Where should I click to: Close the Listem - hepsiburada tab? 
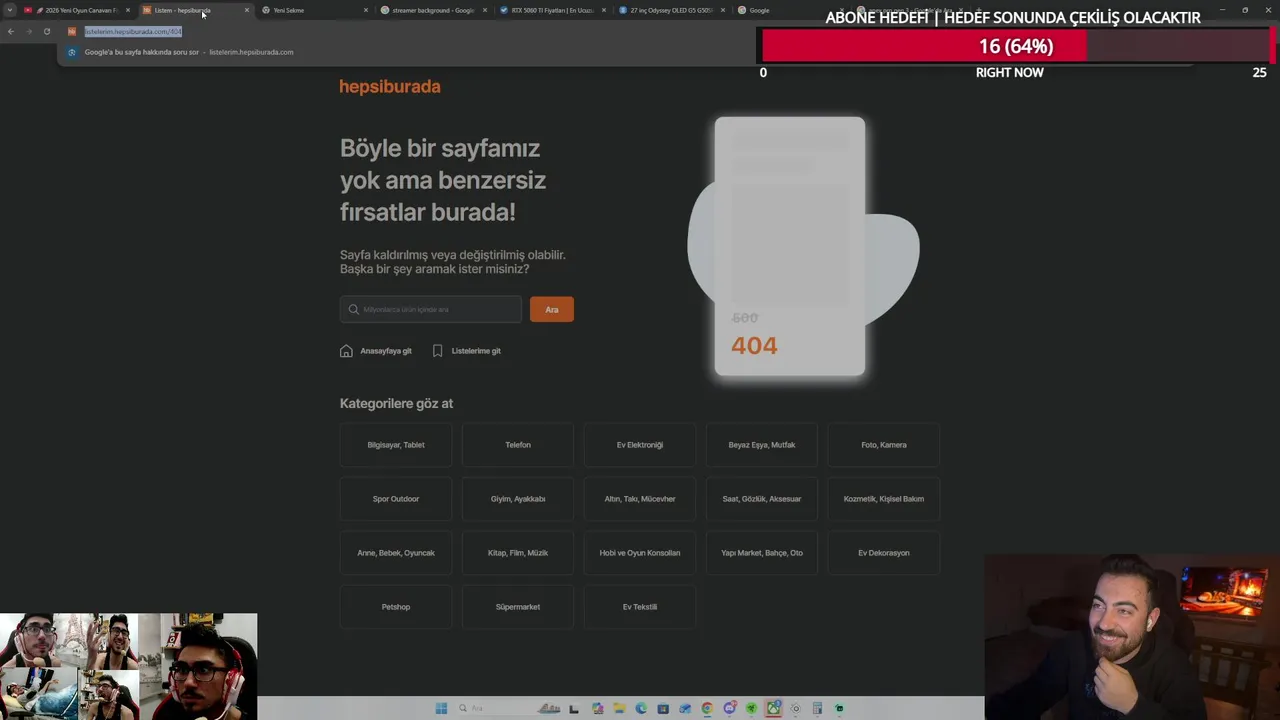coord(247,10)
